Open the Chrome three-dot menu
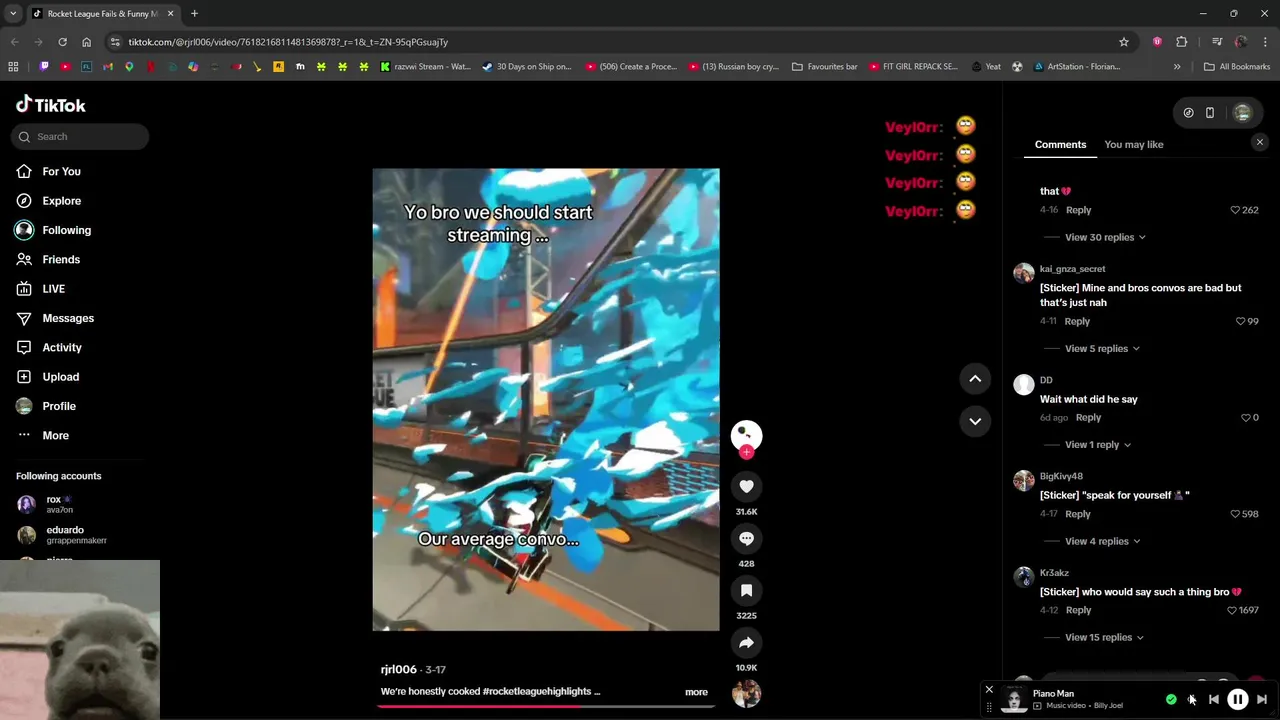Screen dimensions: 1280x720 point(1265,42)
